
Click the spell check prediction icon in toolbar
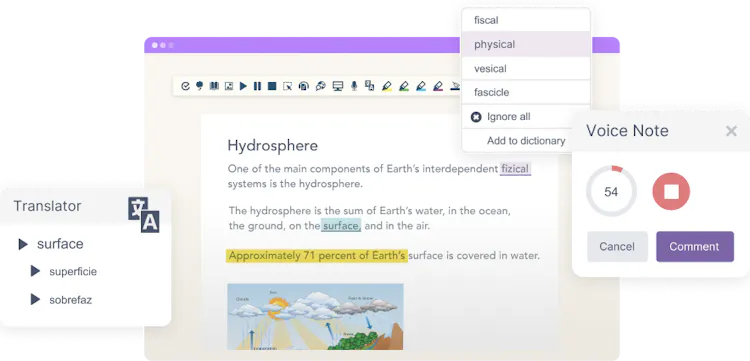[x=186, y=86]
